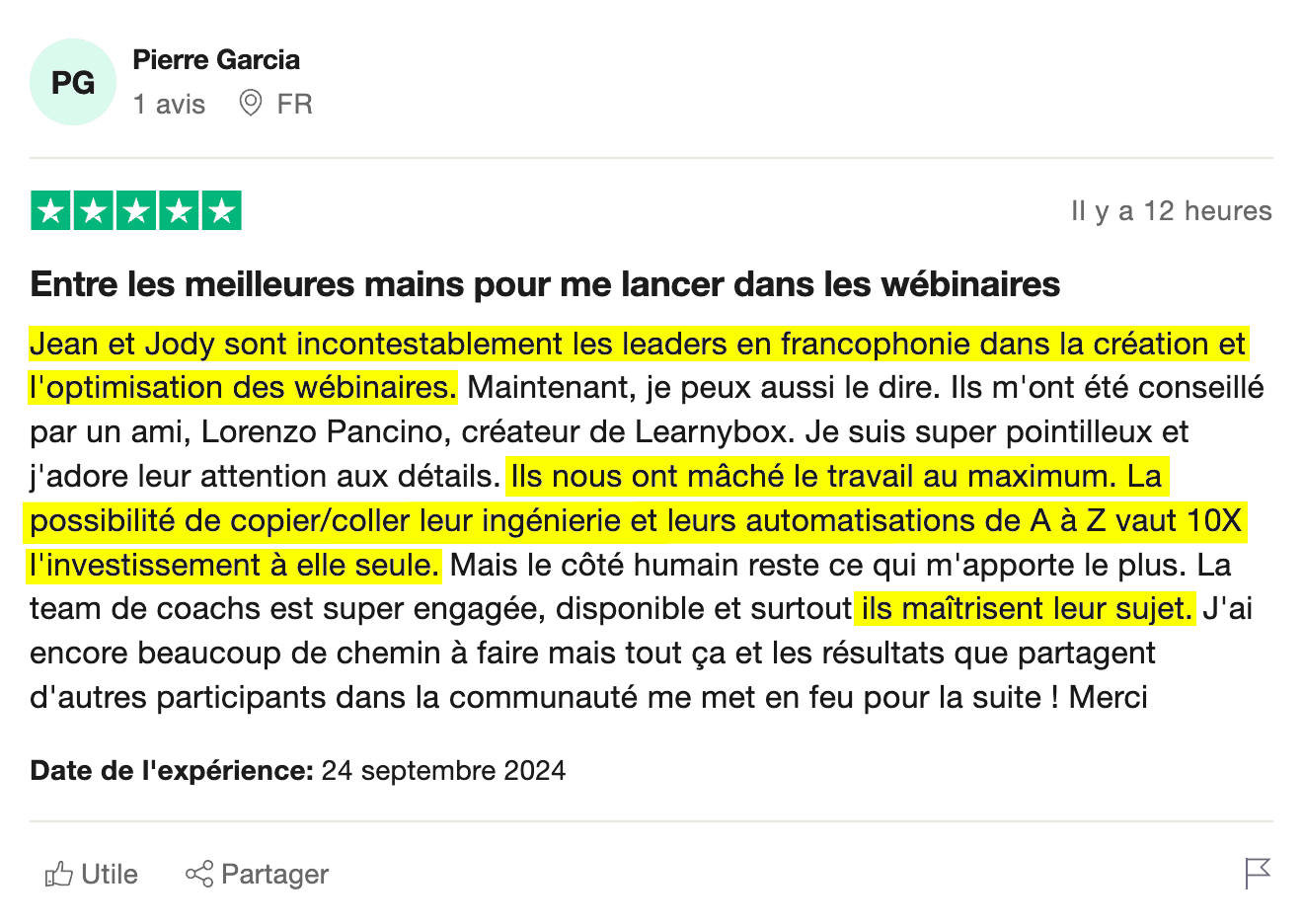This screenshot has height=924, width=1303.
Task: Click the "Date de l'expérience" line
Action: click(x=297, y=771)
